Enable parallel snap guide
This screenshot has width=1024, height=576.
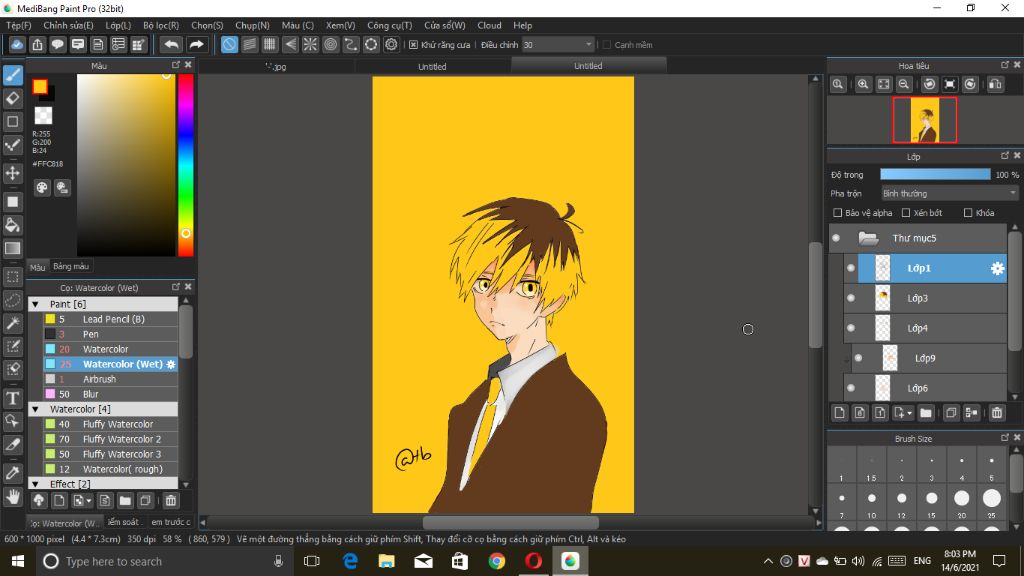[249, 44]
